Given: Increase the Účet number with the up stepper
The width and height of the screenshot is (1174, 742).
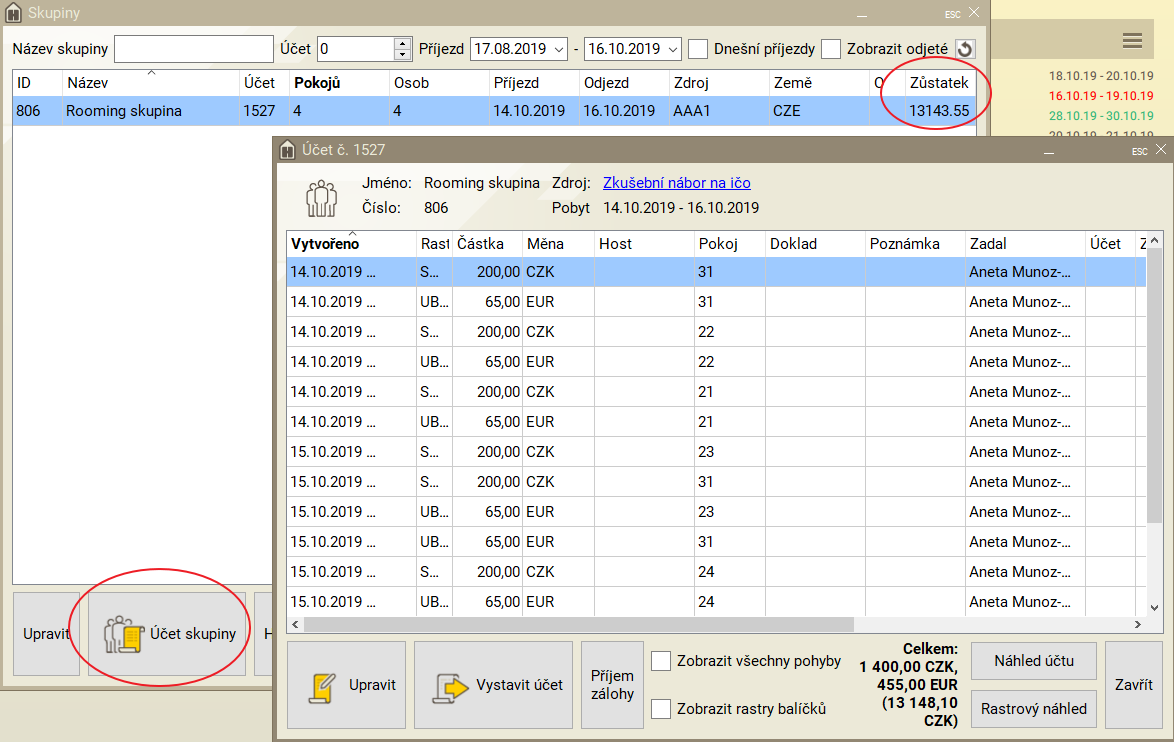Looking at the screenshot, I should [x=402, y=43].
